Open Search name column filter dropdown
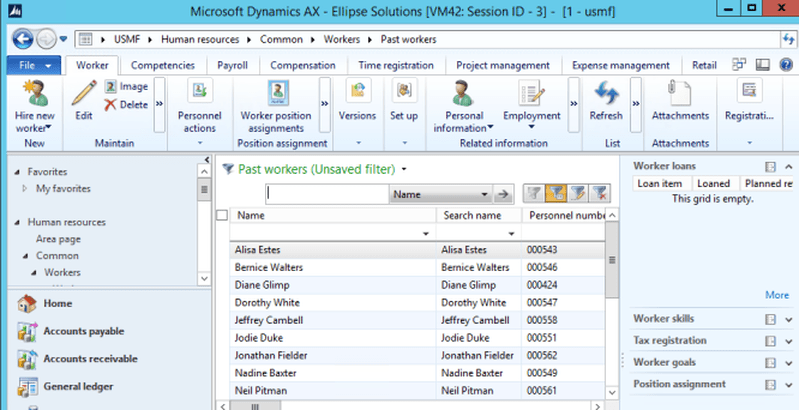This screenshot has height=410, width=799. coord(511,234)
